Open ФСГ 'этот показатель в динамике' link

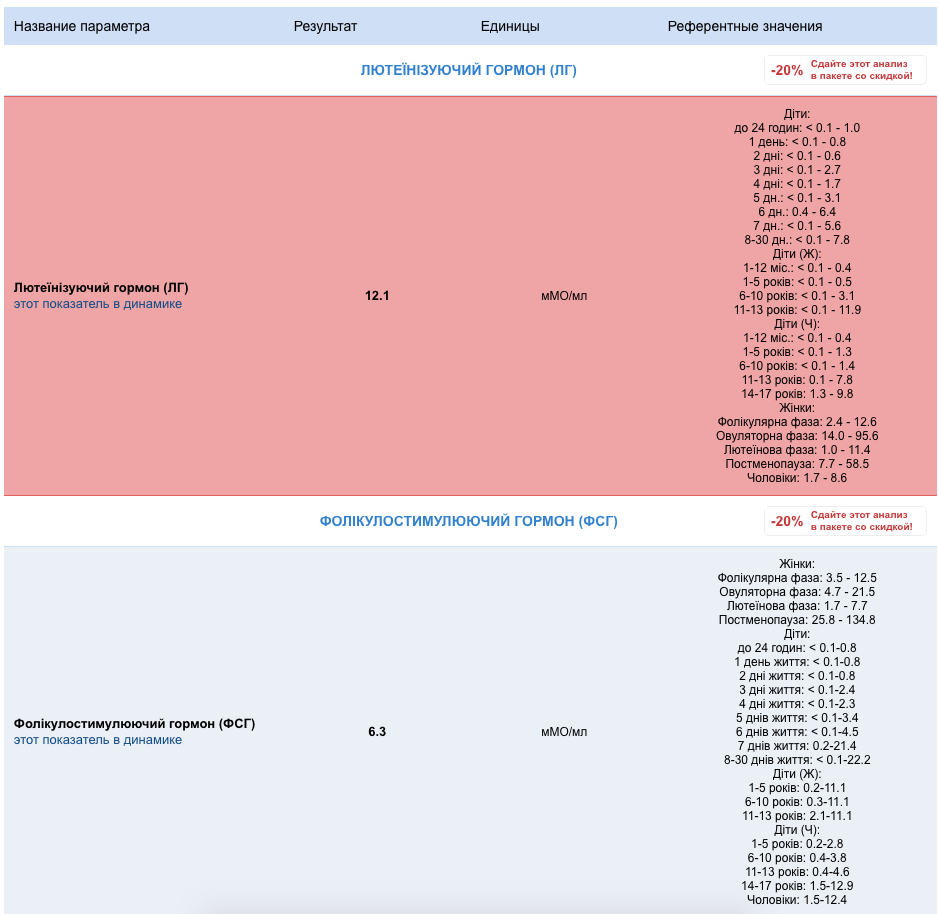(x=98, y=740)
